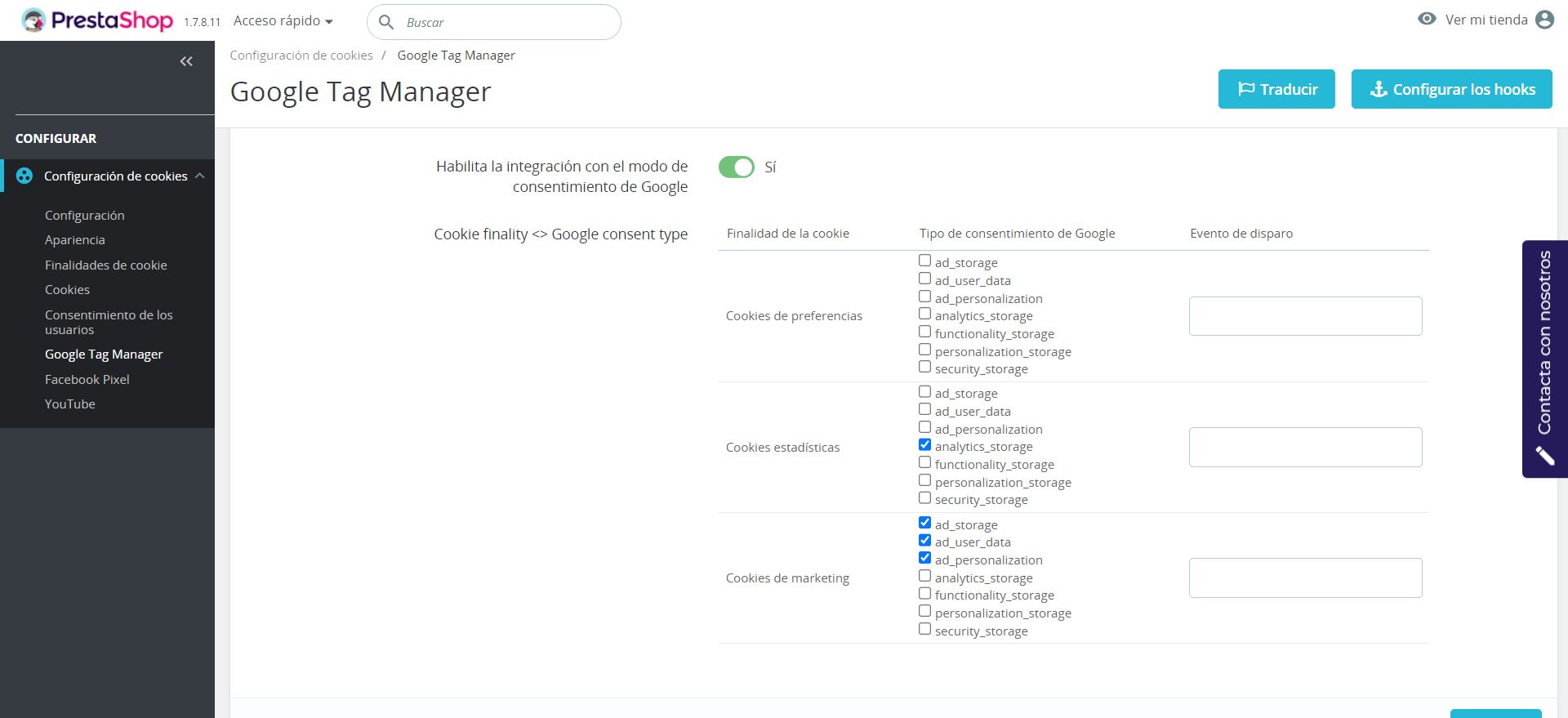1568x718 pixels.
Task: Click the pencil icon on Contacta con nosotros
Action: click(x=1544, y=455)
